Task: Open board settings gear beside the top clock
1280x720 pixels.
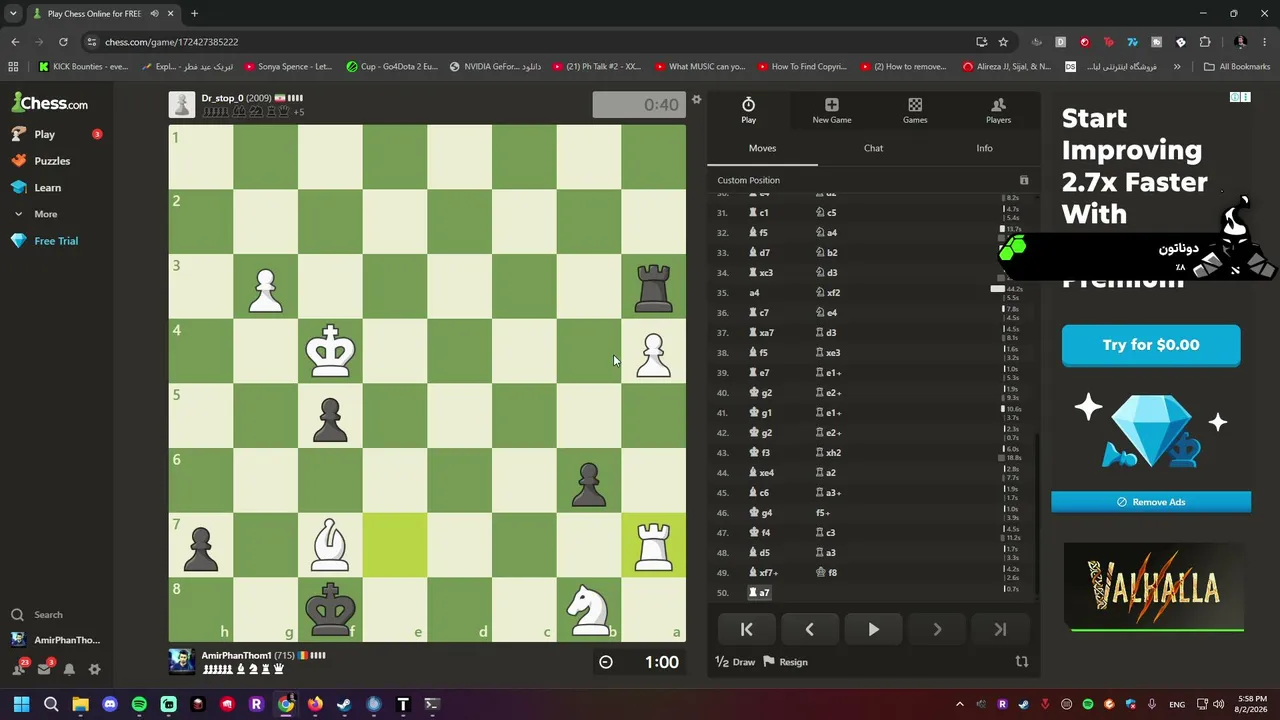Action: pos(697,99)
